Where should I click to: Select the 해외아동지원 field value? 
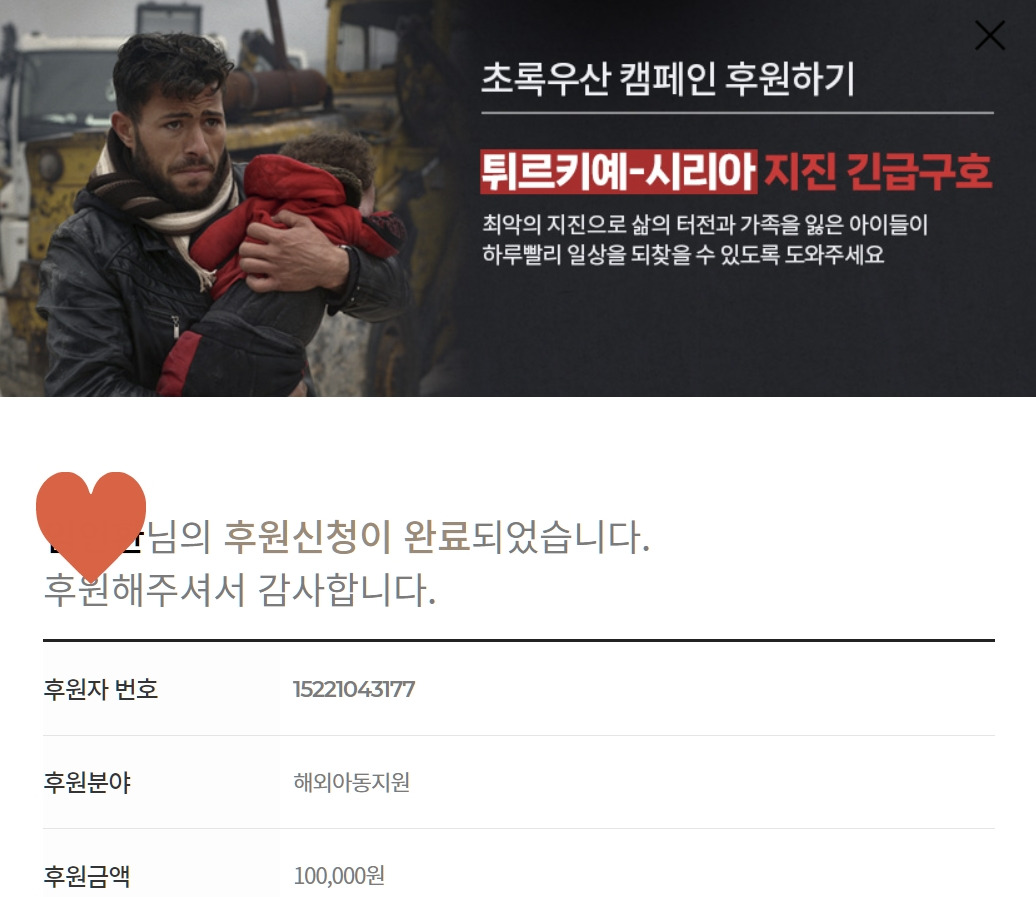pyautogui.click(x=352, y=782)
